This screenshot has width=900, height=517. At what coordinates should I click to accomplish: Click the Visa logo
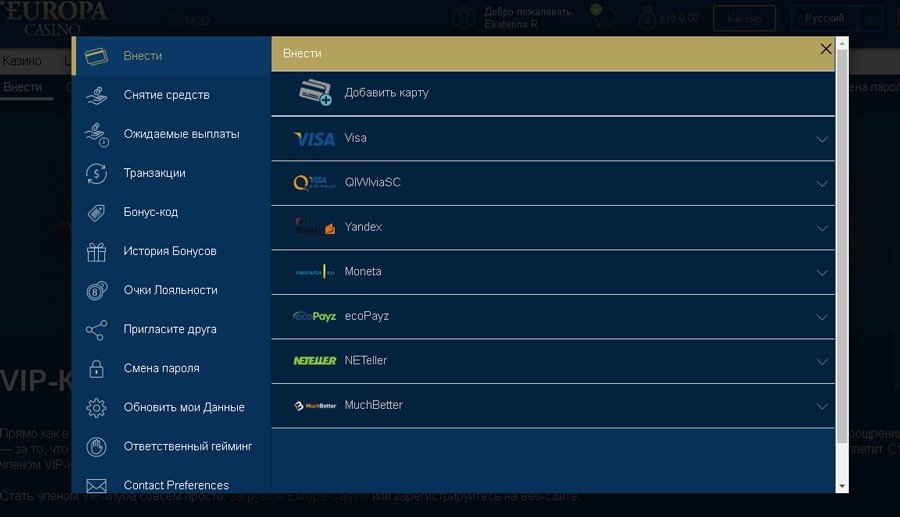click(315, 138)
